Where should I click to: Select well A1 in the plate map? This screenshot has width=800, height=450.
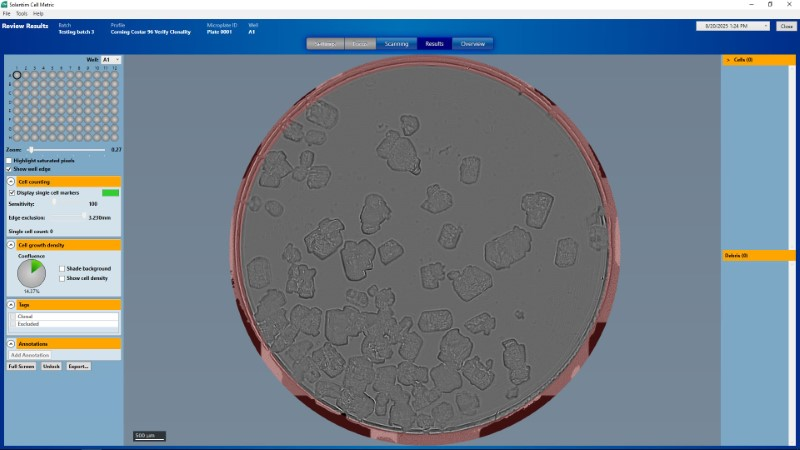[17, 76]
